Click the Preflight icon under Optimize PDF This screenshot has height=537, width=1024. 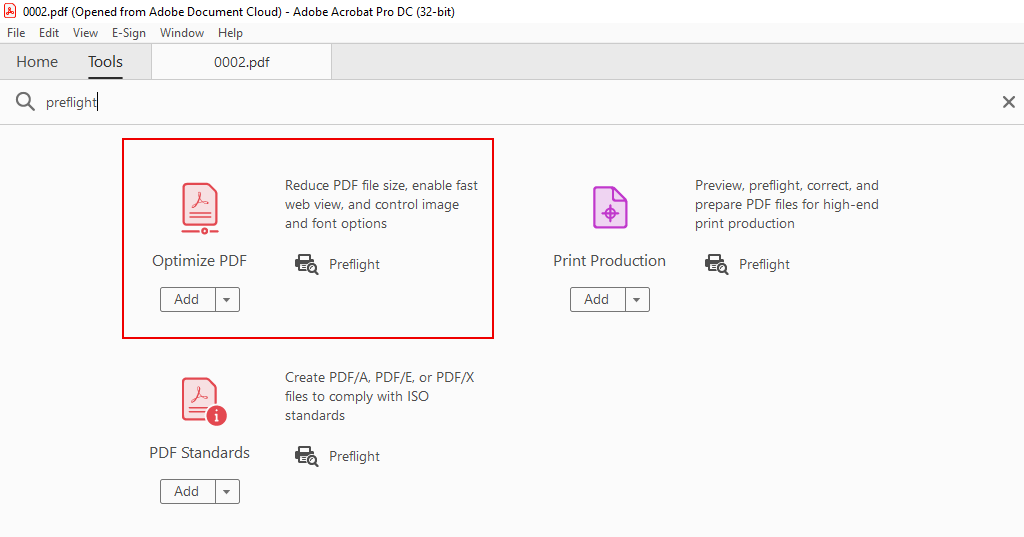point(306,265)
